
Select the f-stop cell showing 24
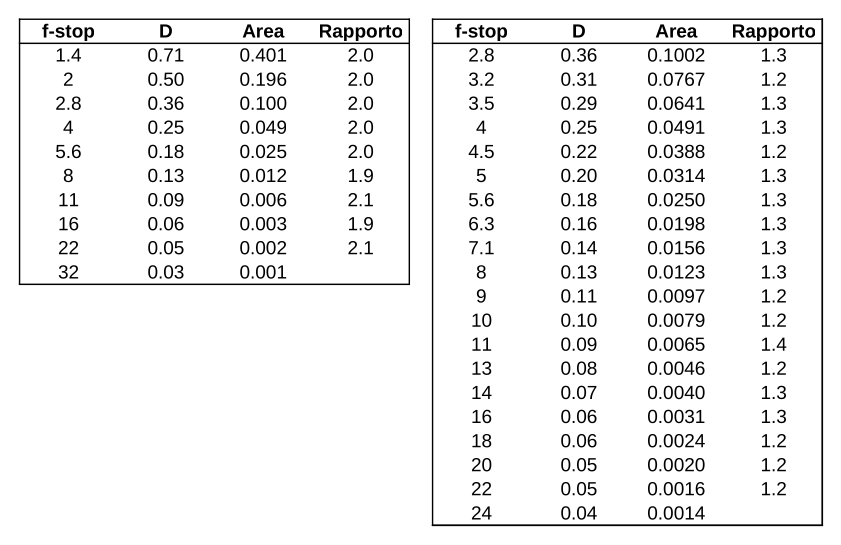tap(481, 513)
